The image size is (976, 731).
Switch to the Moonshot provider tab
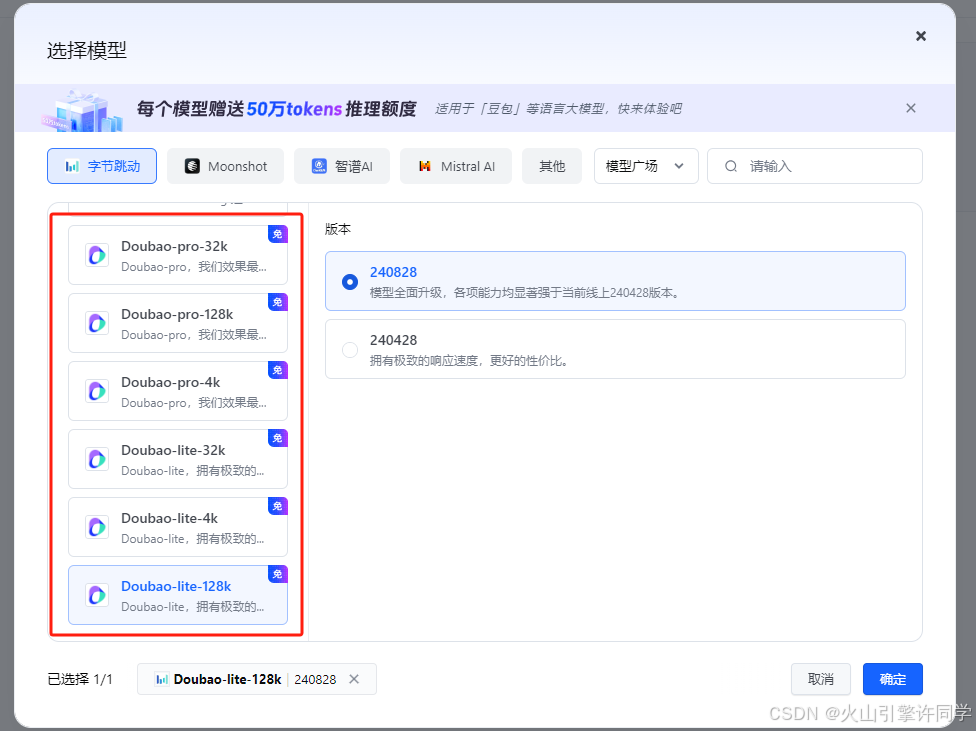[x=225, y=166]
